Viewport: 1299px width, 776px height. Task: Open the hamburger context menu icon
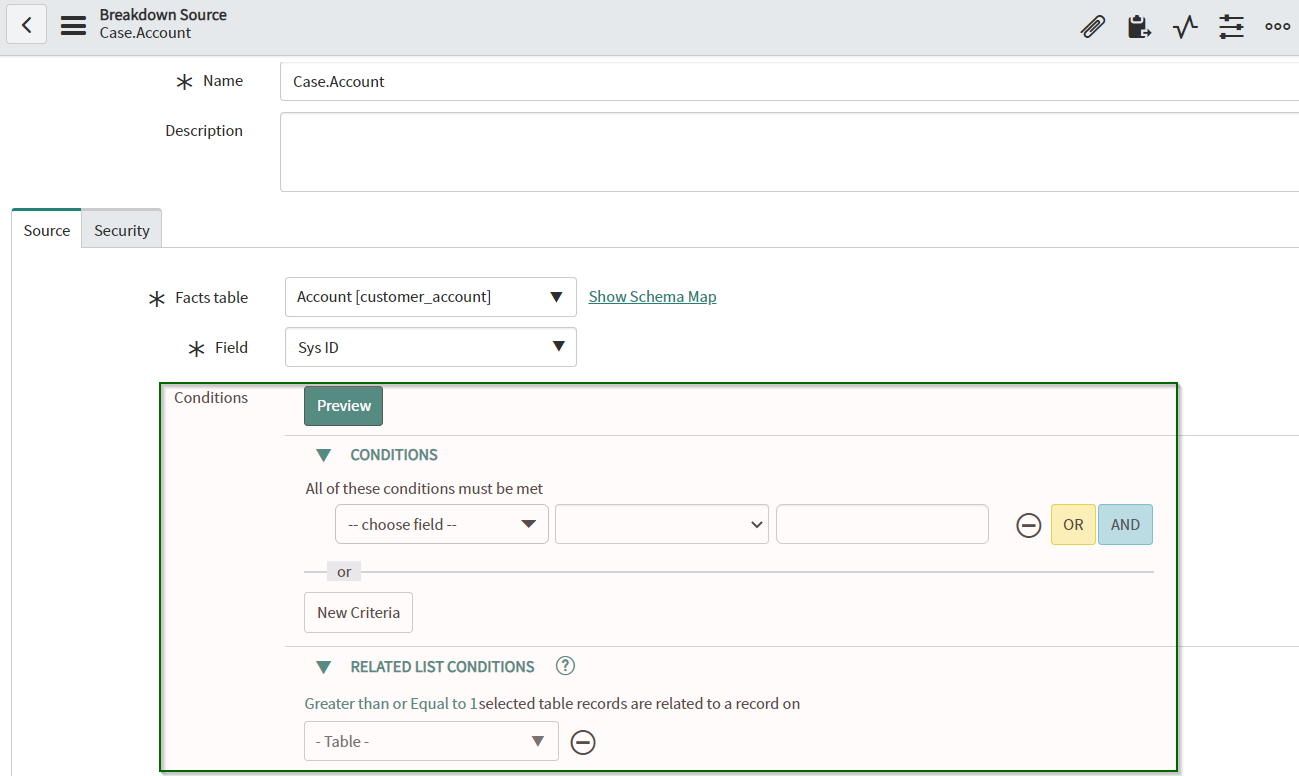point(73,25)
